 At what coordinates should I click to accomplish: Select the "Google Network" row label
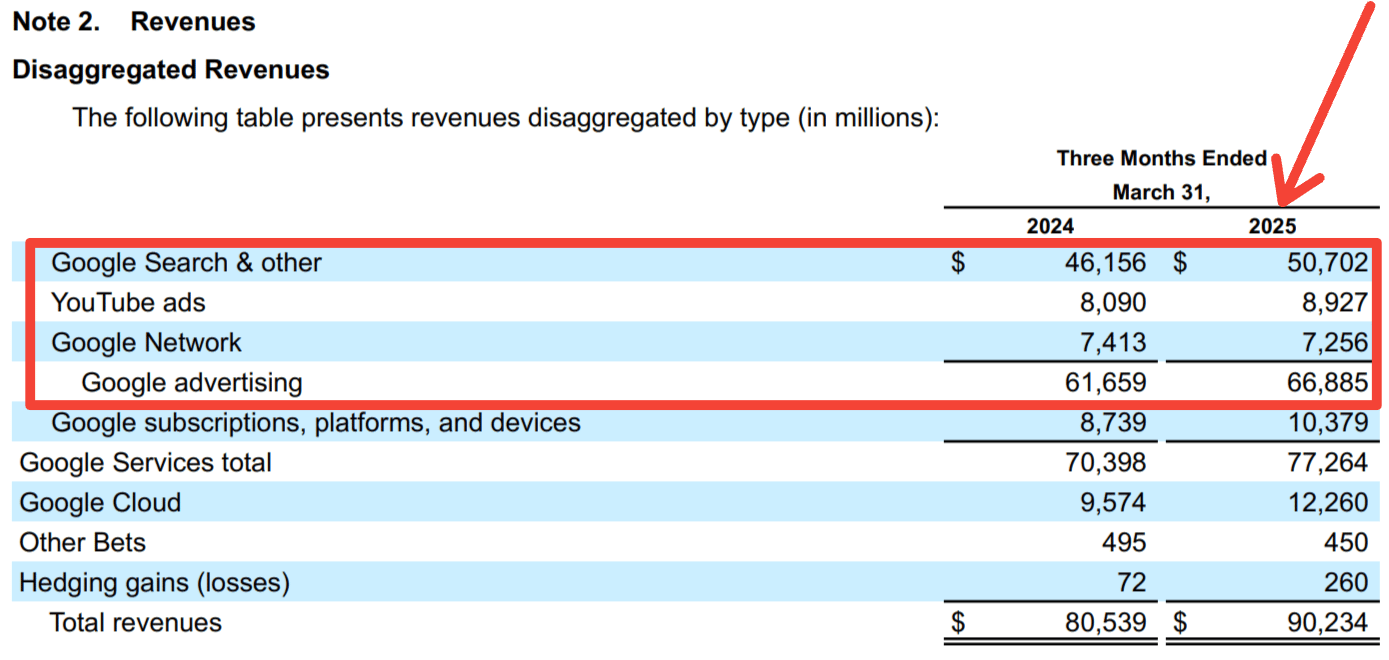[147, 343]
